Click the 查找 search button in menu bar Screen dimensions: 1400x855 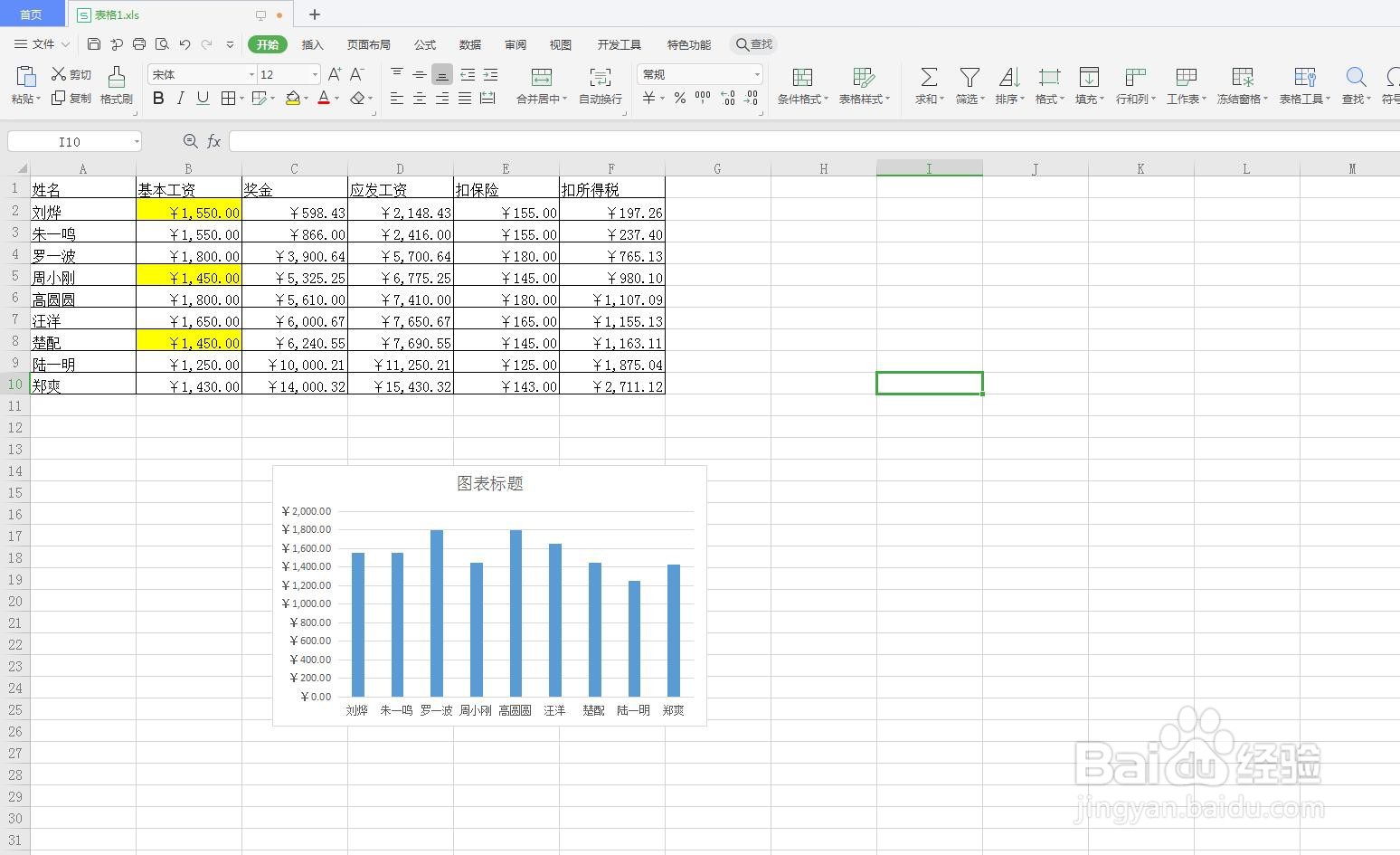pyautogui.click(x=754, y=44)
